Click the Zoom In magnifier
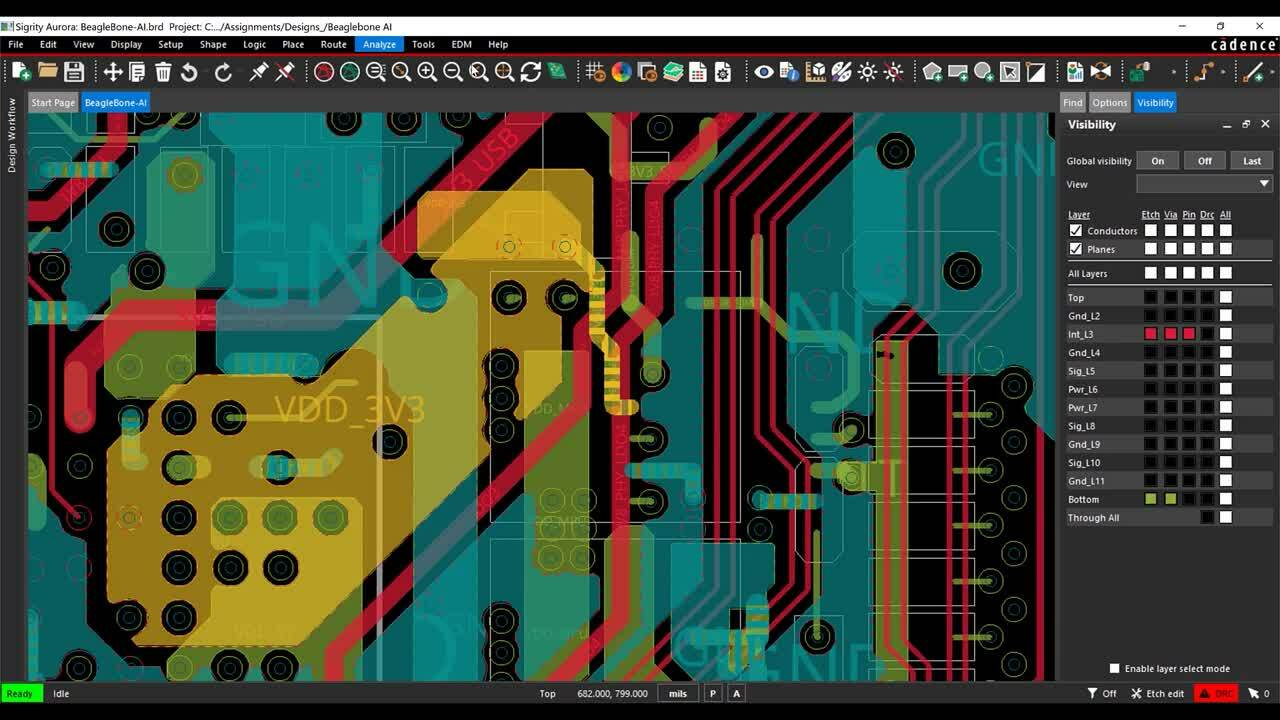This screenshot has height=720, width=1280. [x=427, y=71]
